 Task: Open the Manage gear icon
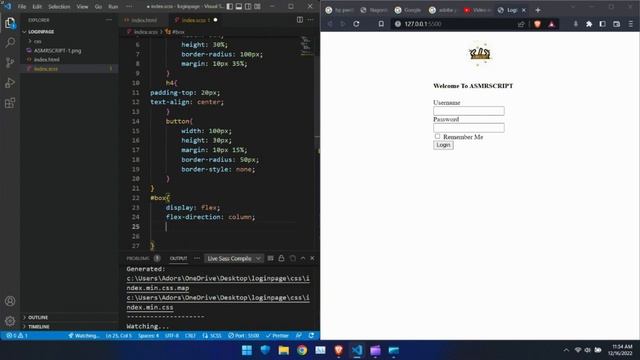tap(10, 321)
